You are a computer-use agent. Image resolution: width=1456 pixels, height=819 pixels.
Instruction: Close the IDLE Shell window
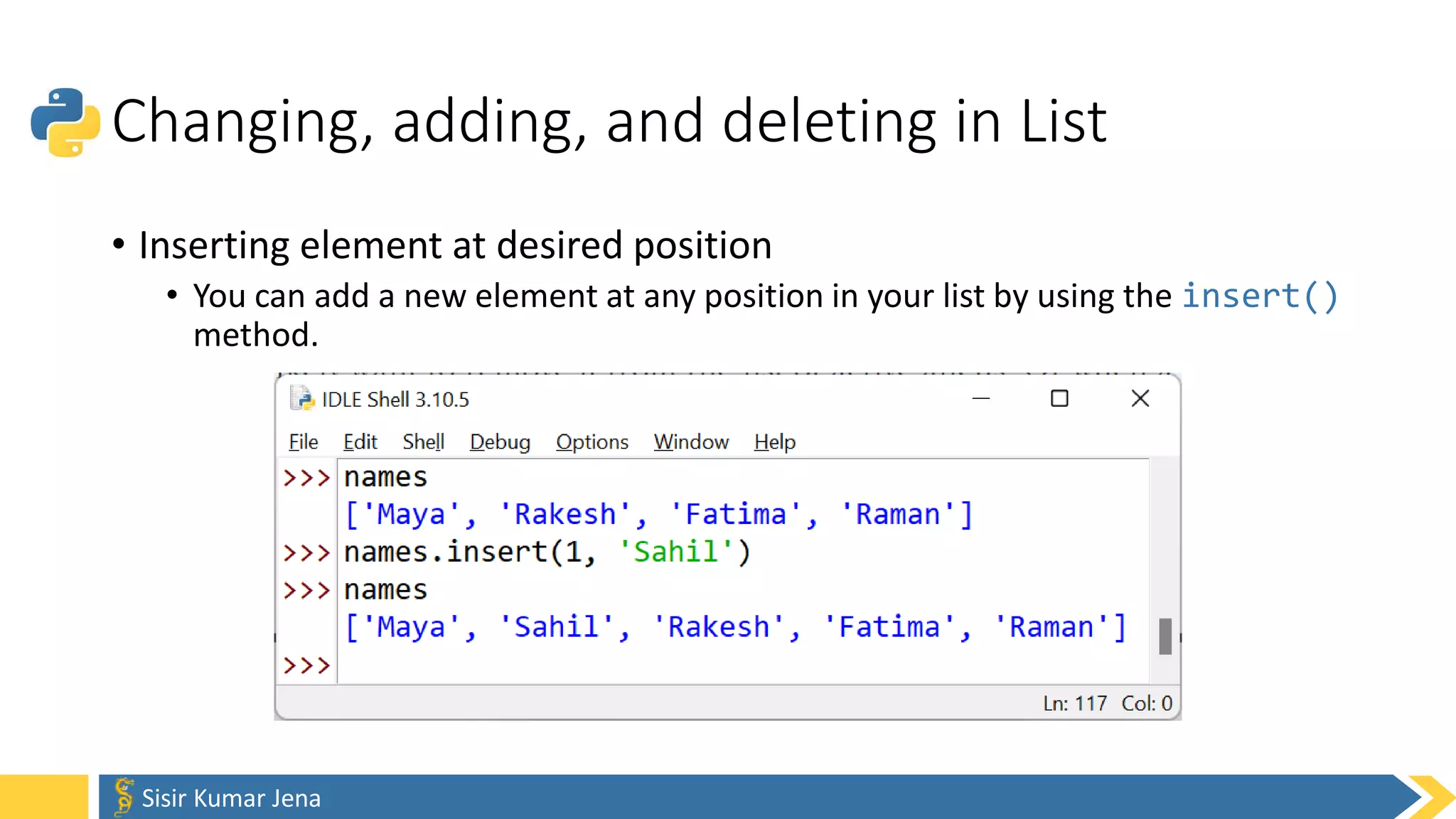pyautogui.click(x=1140, y=398)
